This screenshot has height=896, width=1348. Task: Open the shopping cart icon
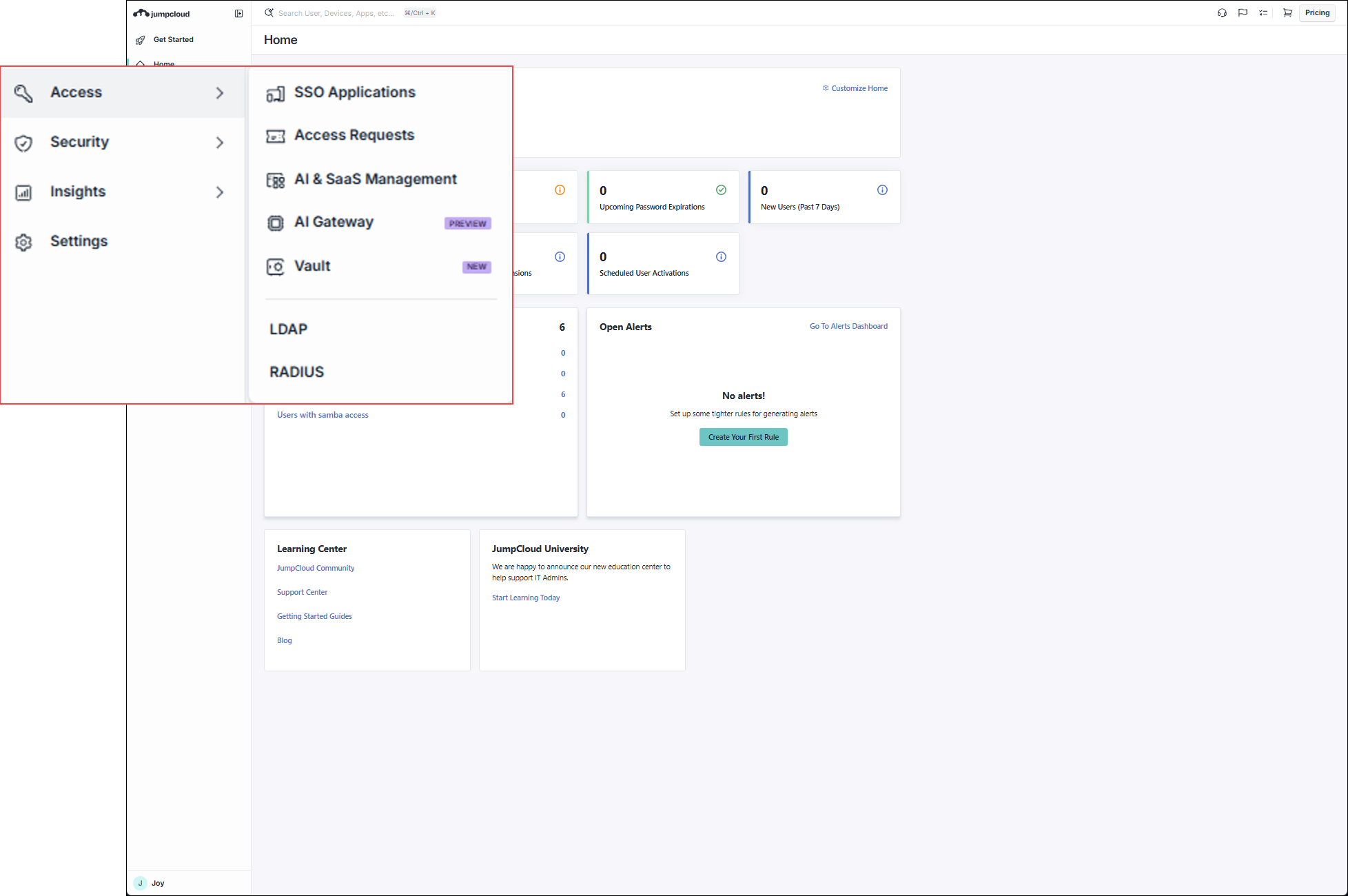coord(1287,13)
